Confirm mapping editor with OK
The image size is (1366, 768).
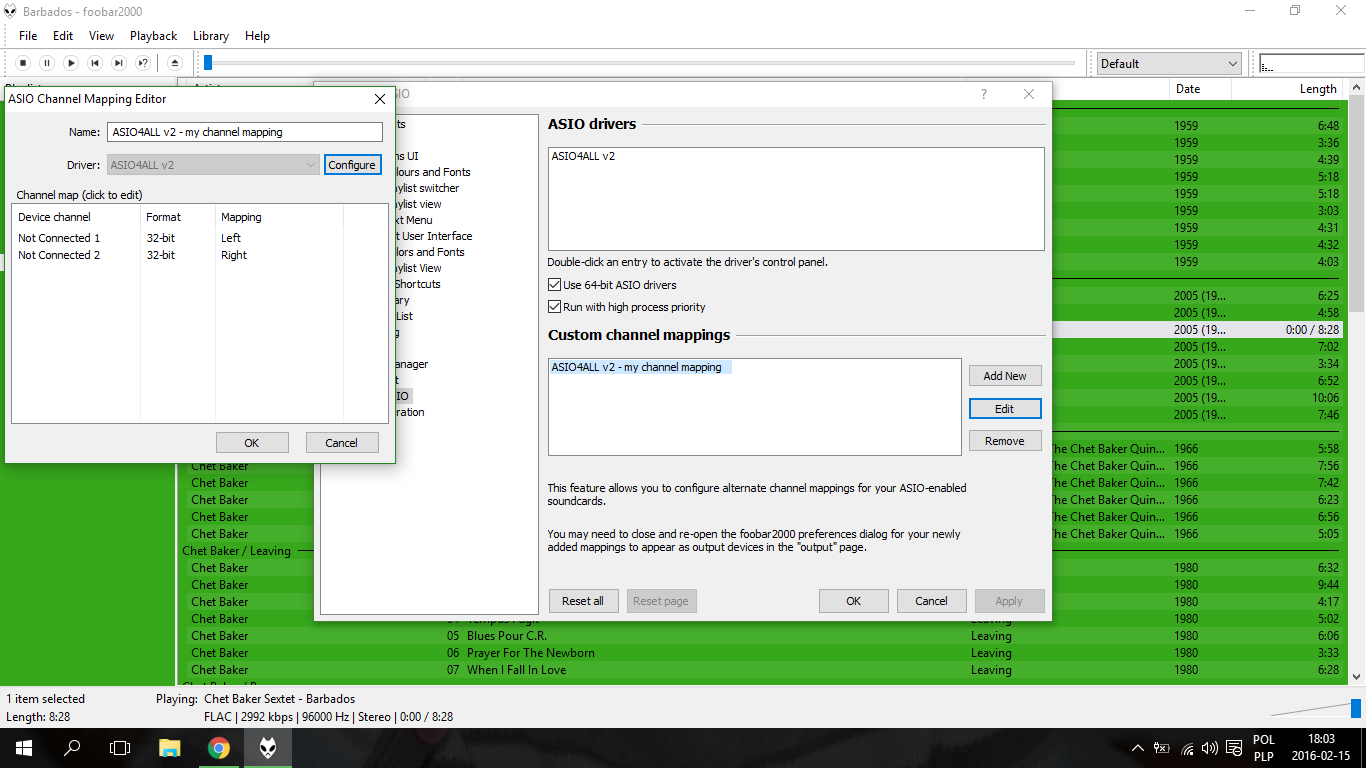[x=252, y=442]
